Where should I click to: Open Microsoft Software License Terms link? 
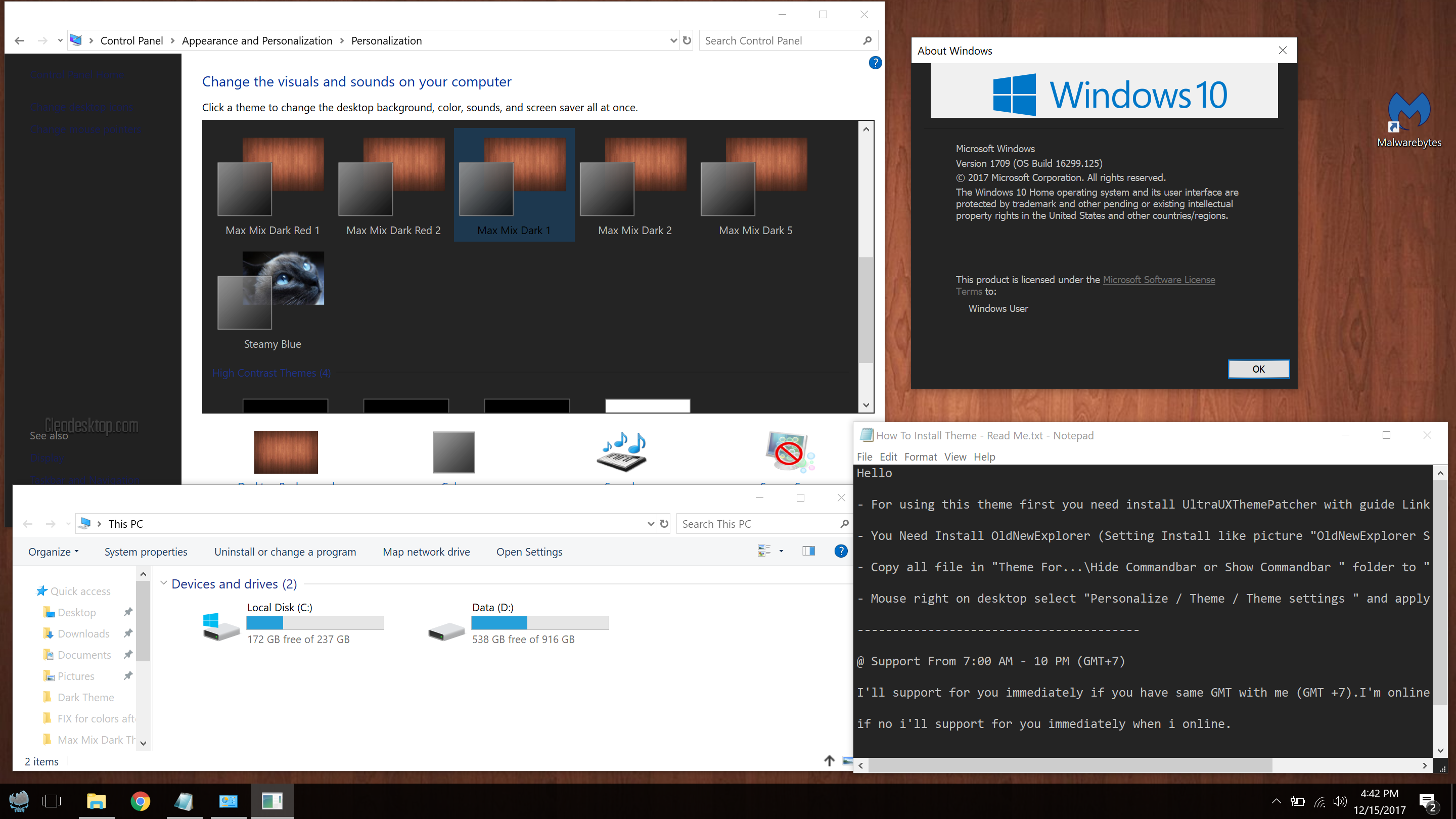tap(1159, 280)
